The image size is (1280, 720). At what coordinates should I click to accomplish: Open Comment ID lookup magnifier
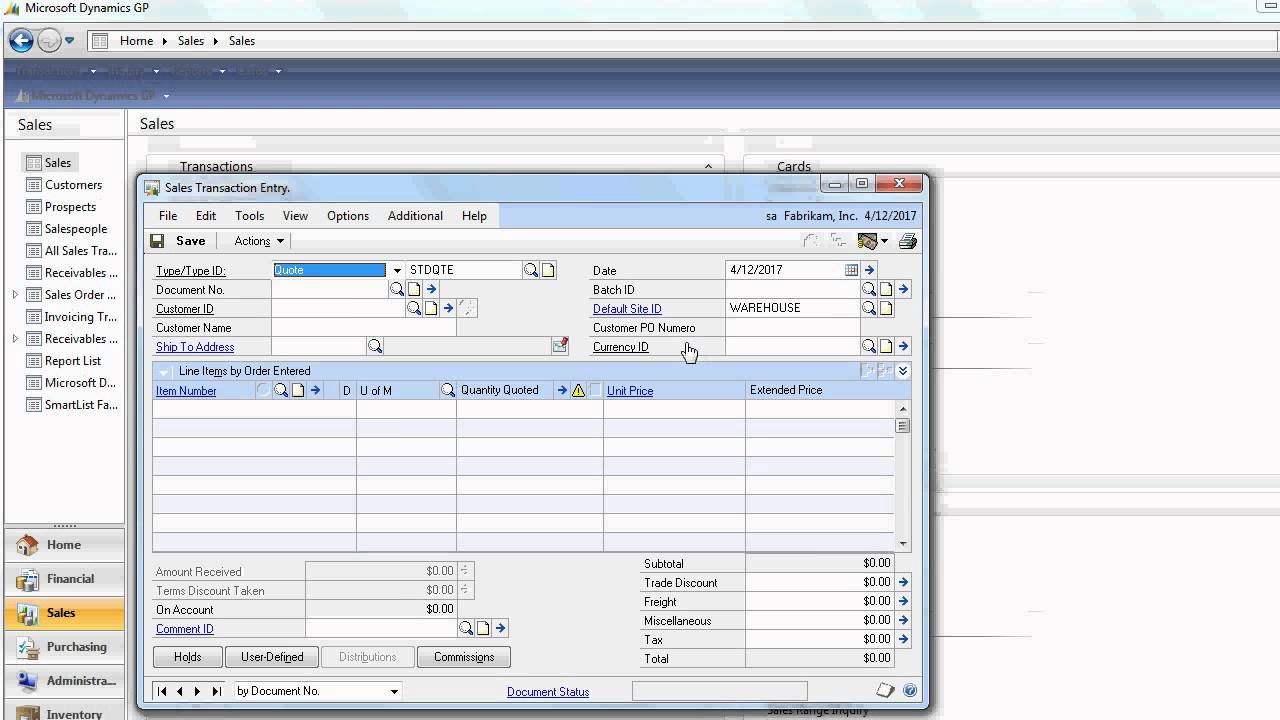(x=466, y=629)
